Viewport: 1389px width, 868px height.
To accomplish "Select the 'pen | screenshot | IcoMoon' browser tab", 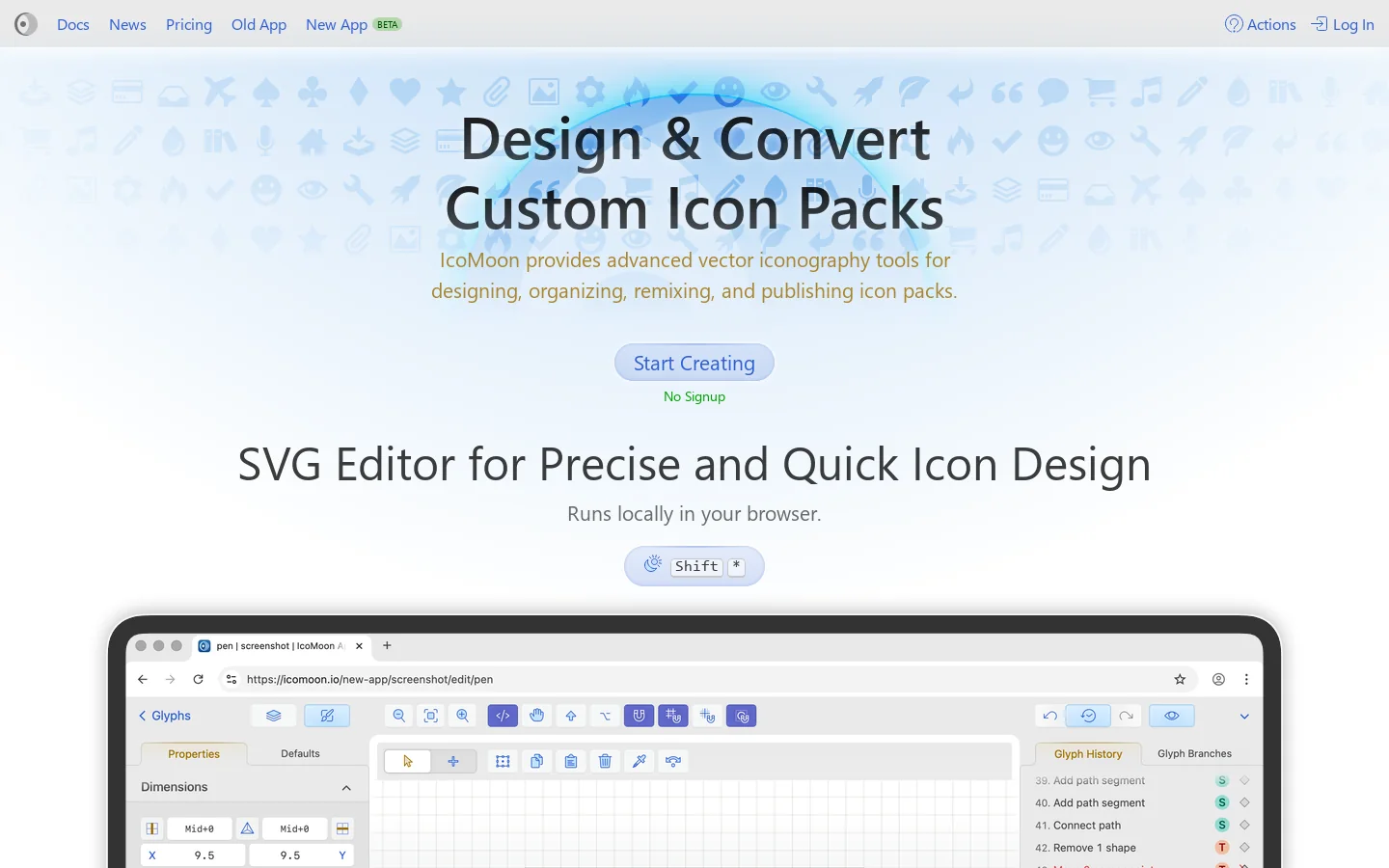I will 280,646.
